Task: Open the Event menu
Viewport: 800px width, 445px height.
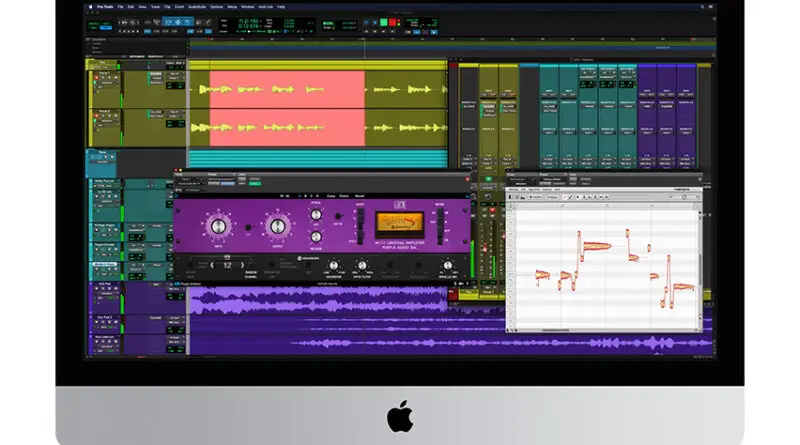Action: [x=179, y=7]
